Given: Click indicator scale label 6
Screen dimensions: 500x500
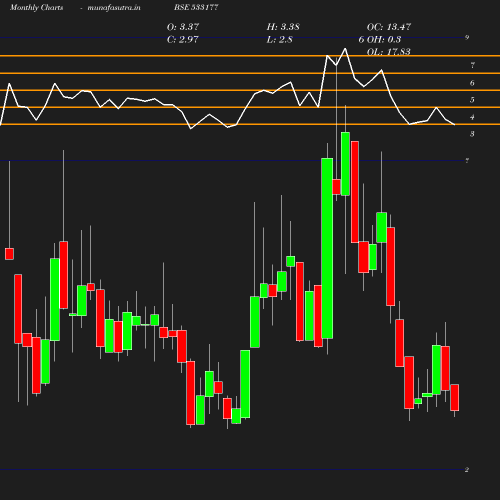Looking at the screenshot, I should (472, 83).
